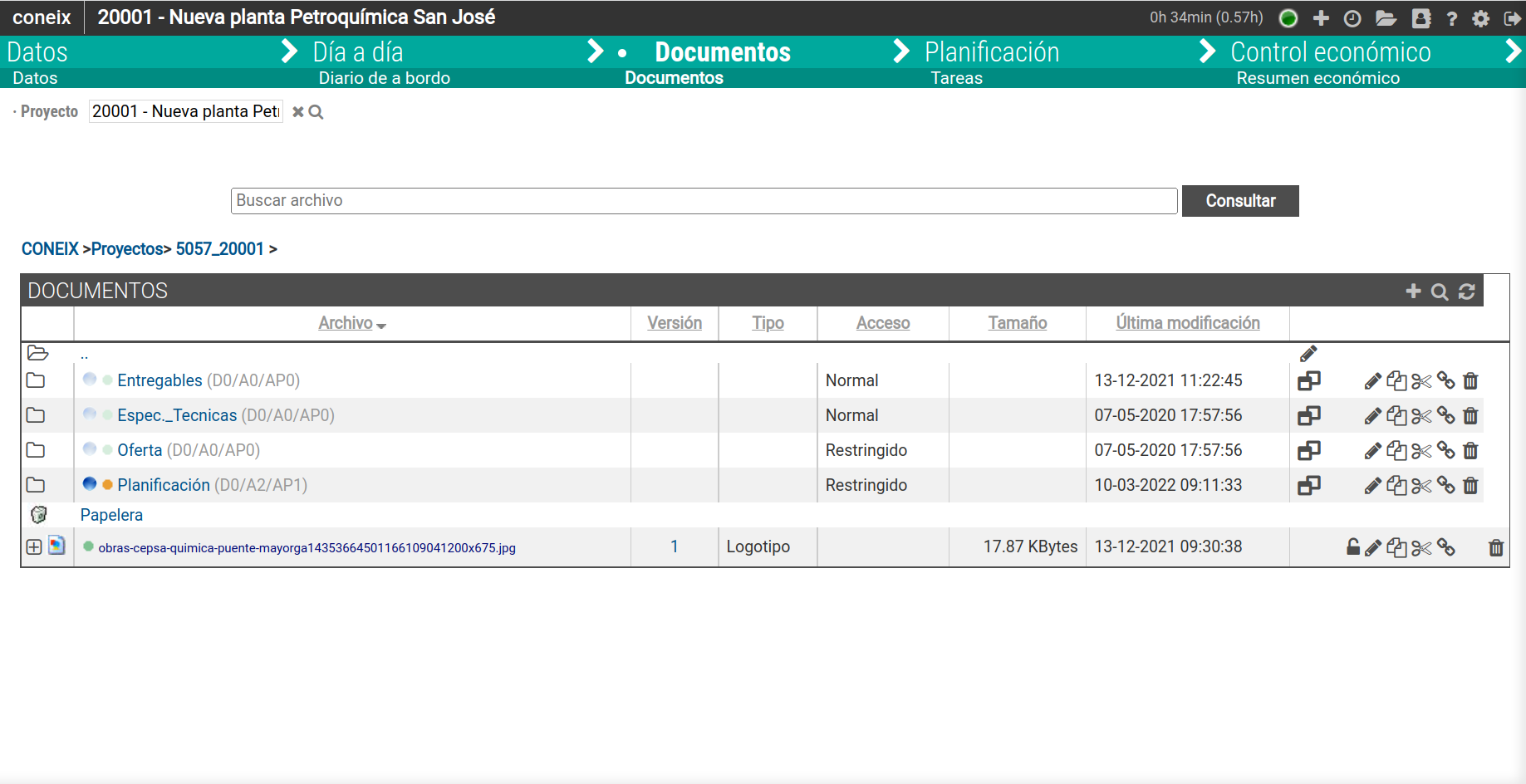Screen dimensions: 1526x784
Task: Click the Entregables folder icon
Action: (x=36, y=380)
